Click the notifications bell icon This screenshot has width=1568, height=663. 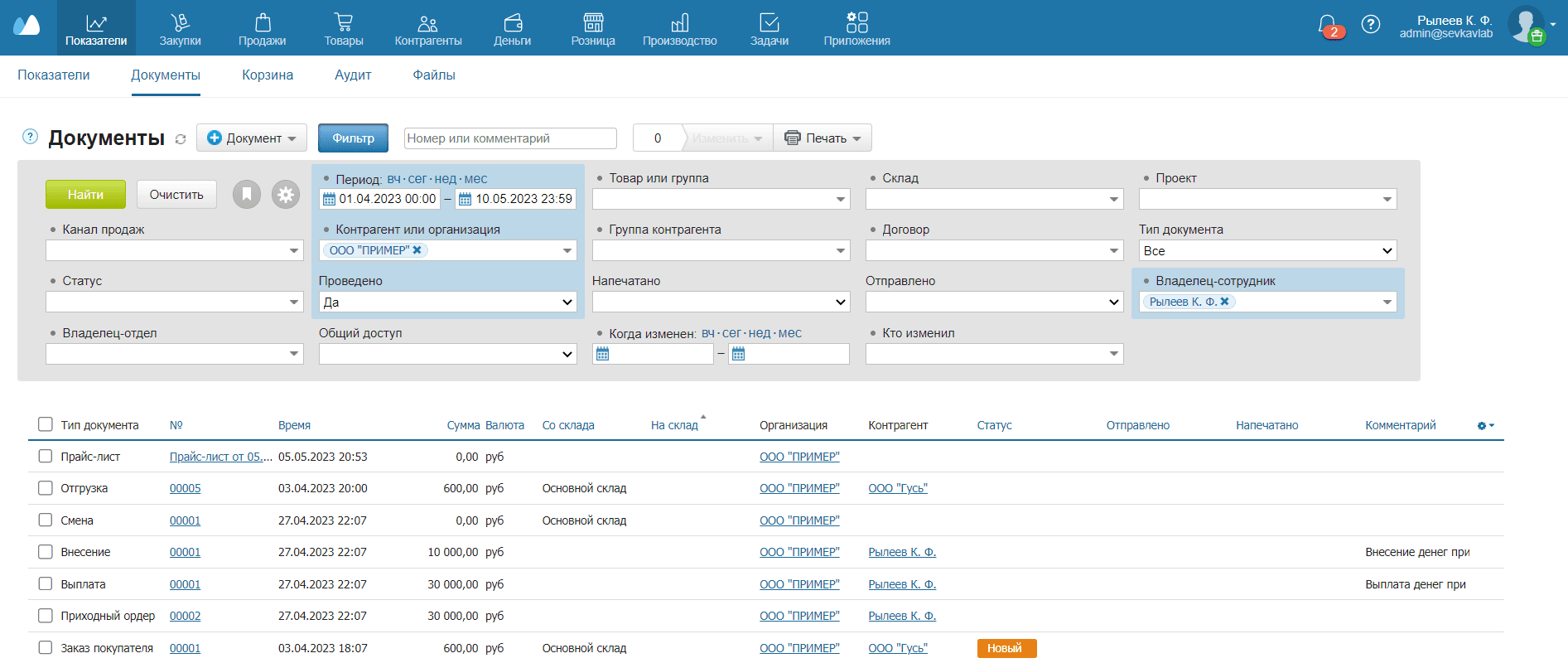pos(1328,26)
